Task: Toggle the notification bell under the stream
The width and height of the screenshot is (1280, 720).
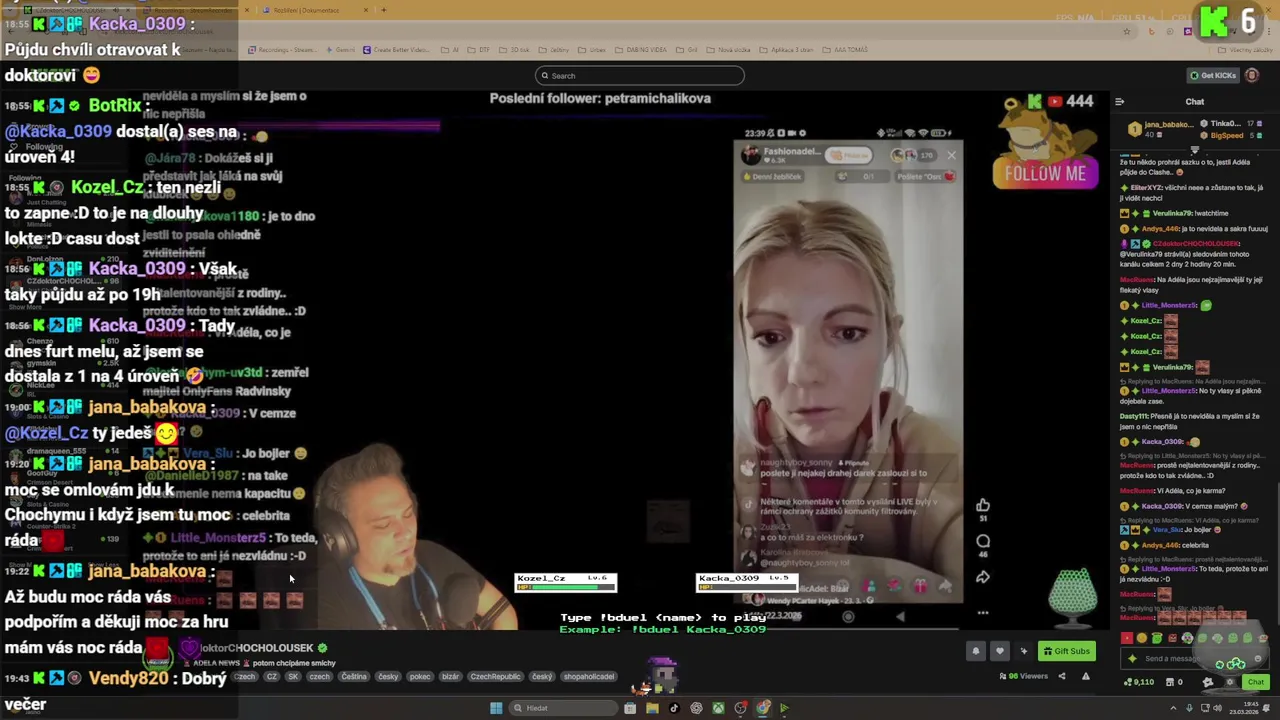Action: pos(976,651)
